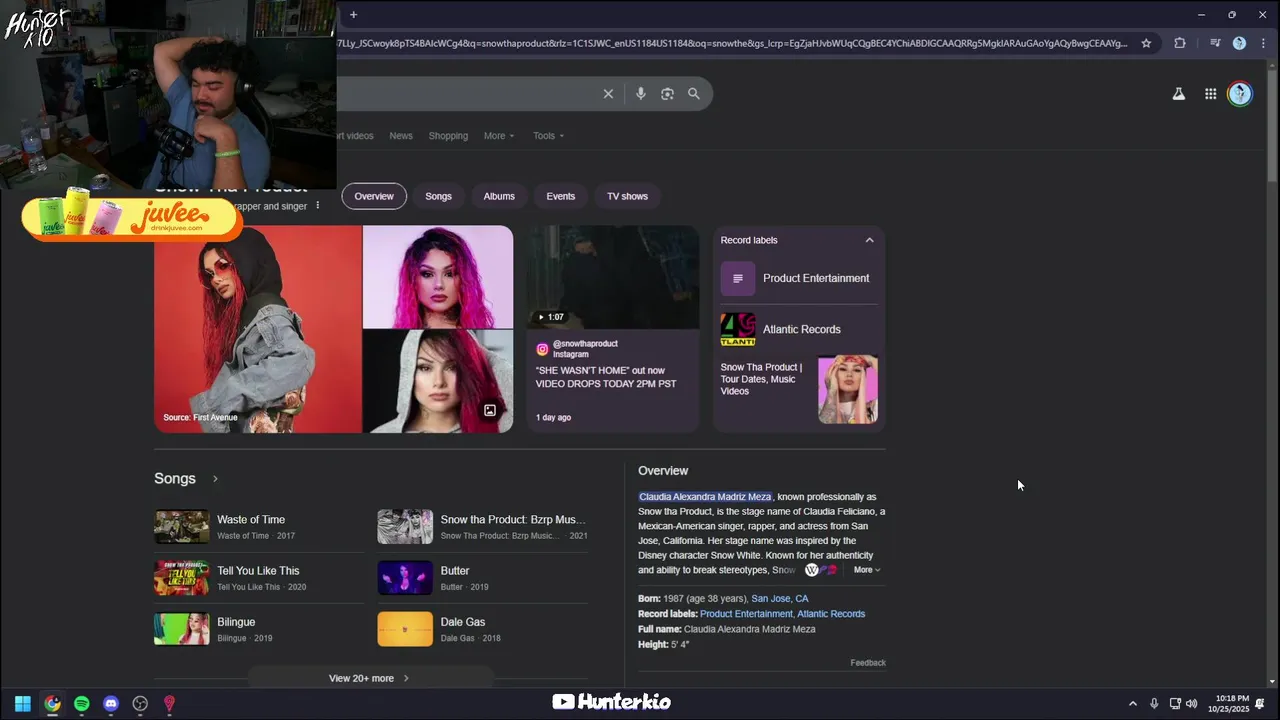Open Spotify from taskbar

[x=82, y=704]
